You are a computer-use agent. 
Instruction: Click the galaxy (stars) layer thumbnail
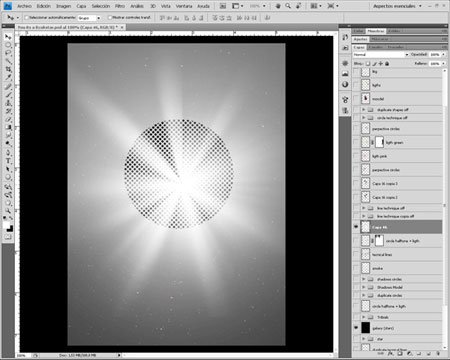coord(366,328)
